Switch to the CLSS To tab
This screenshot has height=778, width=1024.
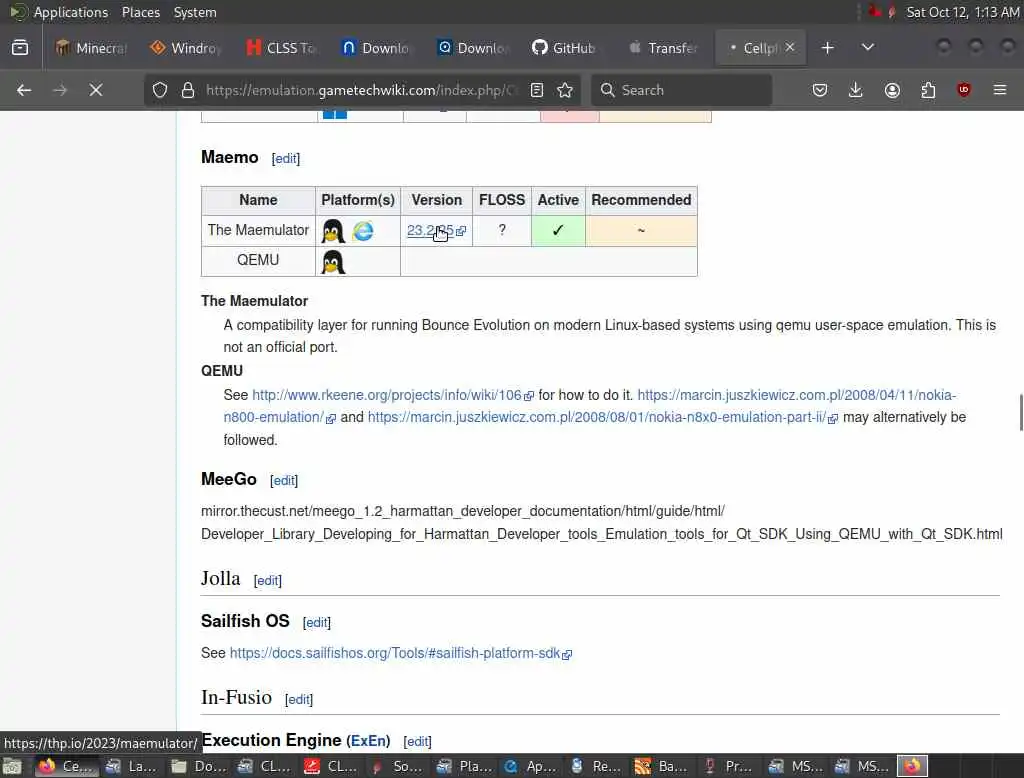(x=281, y=48)
